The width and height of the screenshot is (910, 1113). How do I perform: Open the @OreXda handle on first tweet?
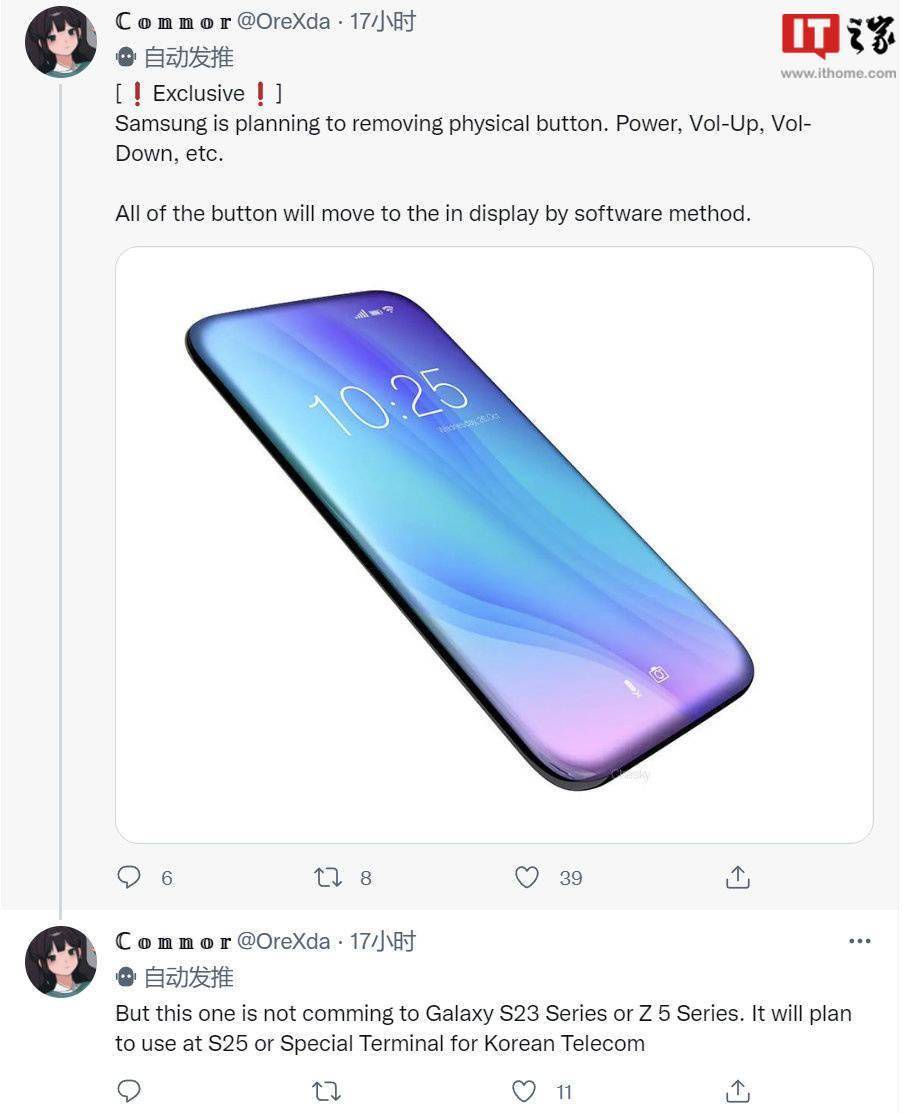coord(283,21)
